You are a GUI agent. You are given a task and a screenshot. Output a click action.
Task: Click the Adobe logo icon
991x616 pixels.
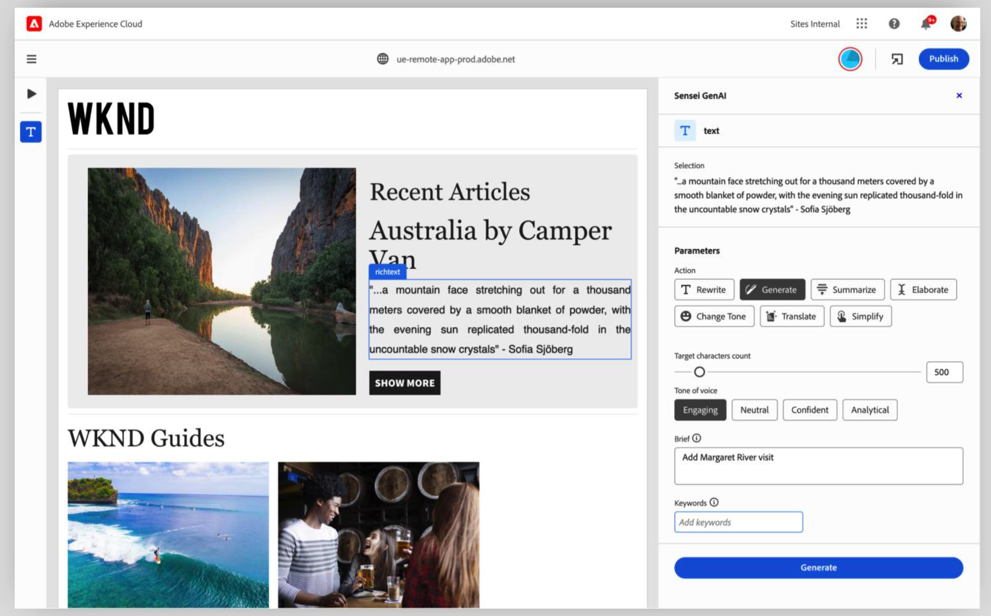click(34, 24)
